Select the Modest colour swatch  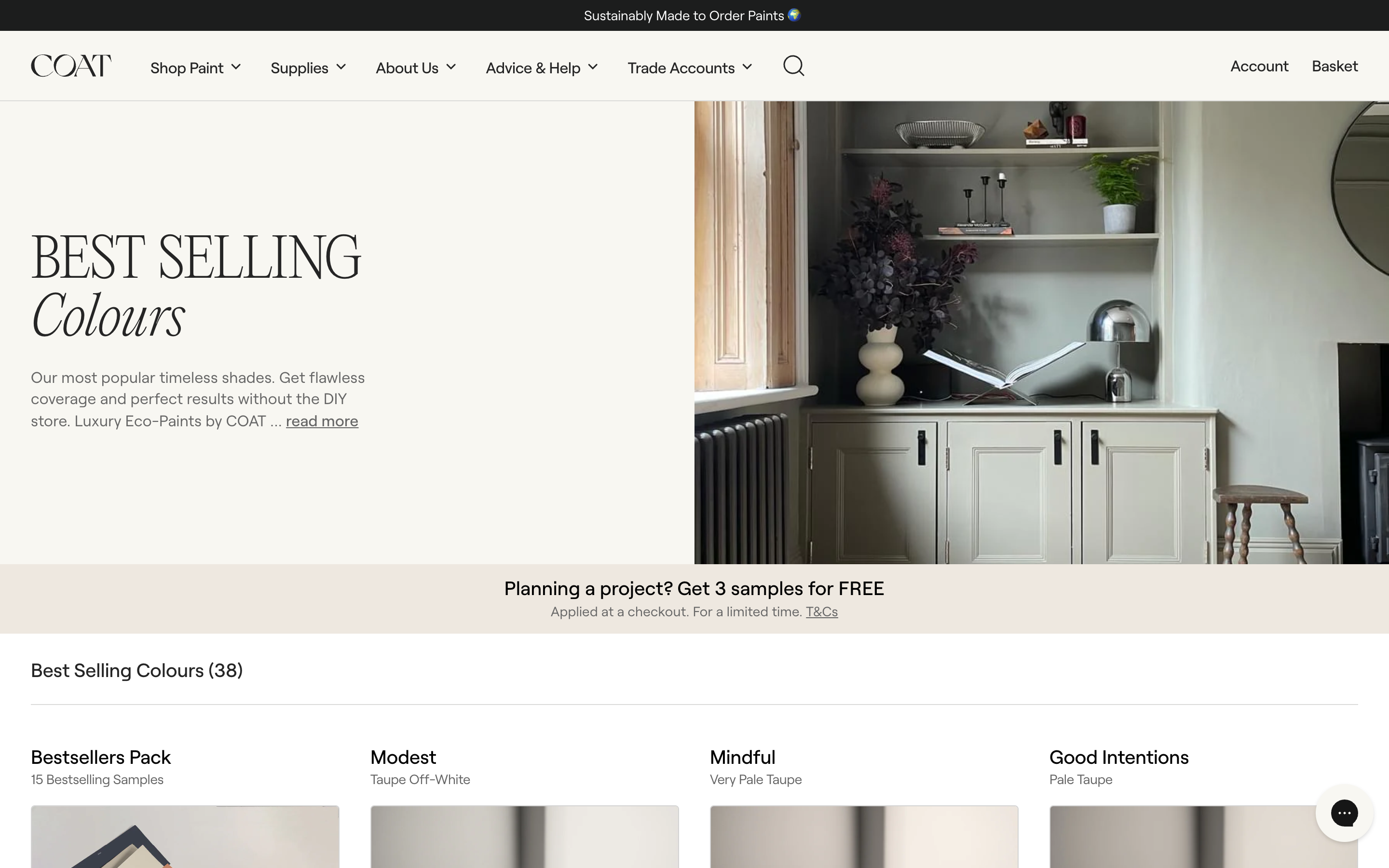pyautogui.click(x=524, y=837)
